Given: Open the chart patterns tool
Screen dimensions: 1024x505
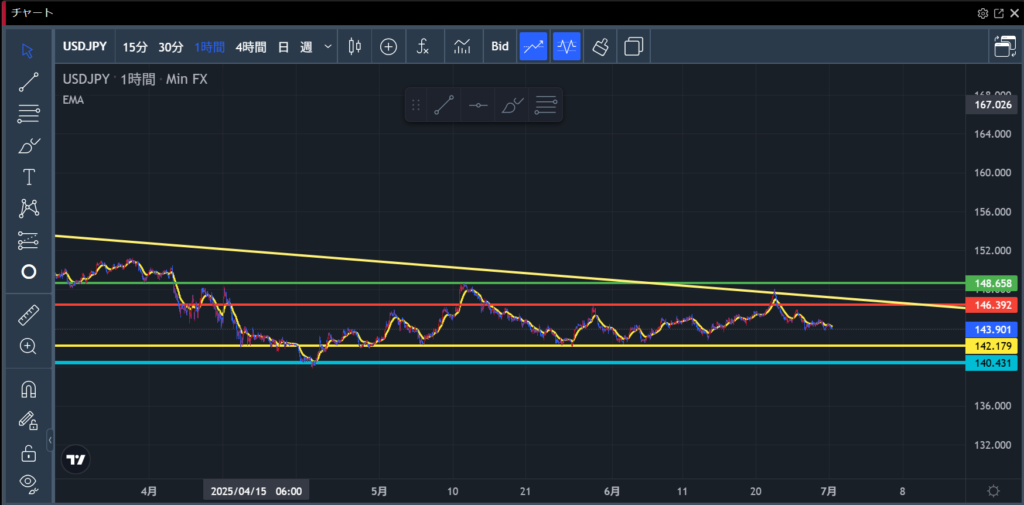Looking at the screenshot, I should pos(28,208).
